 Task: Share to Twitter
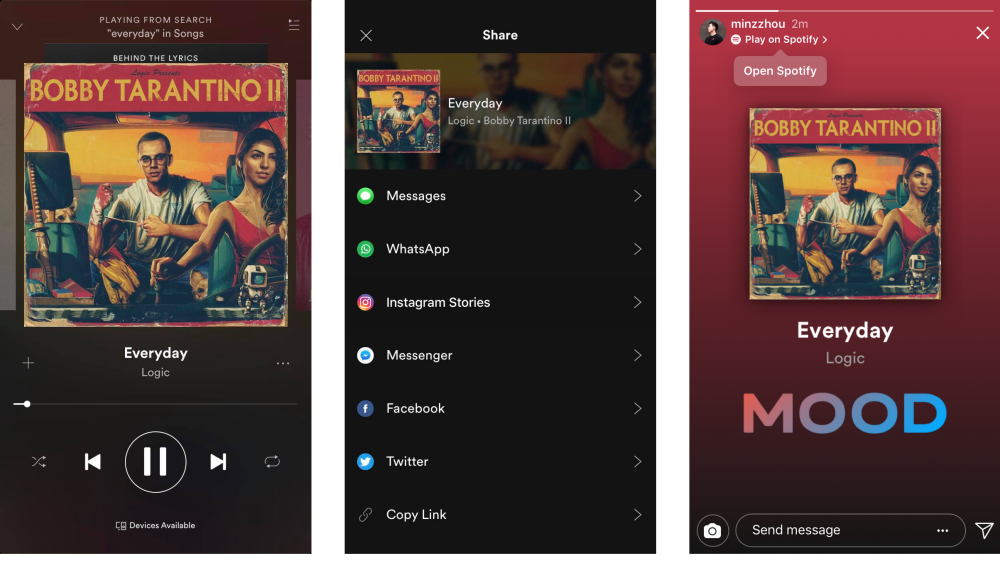click(500, 461)
